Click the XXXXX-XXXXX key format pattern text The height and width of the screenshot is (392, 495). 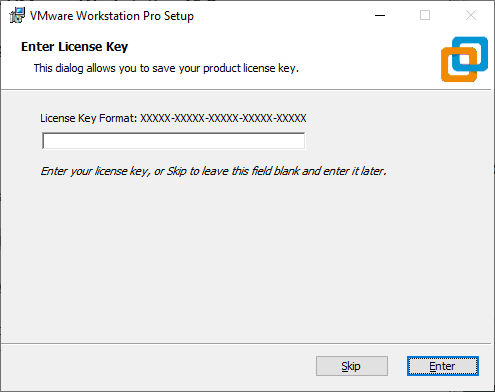coord(223,118)
